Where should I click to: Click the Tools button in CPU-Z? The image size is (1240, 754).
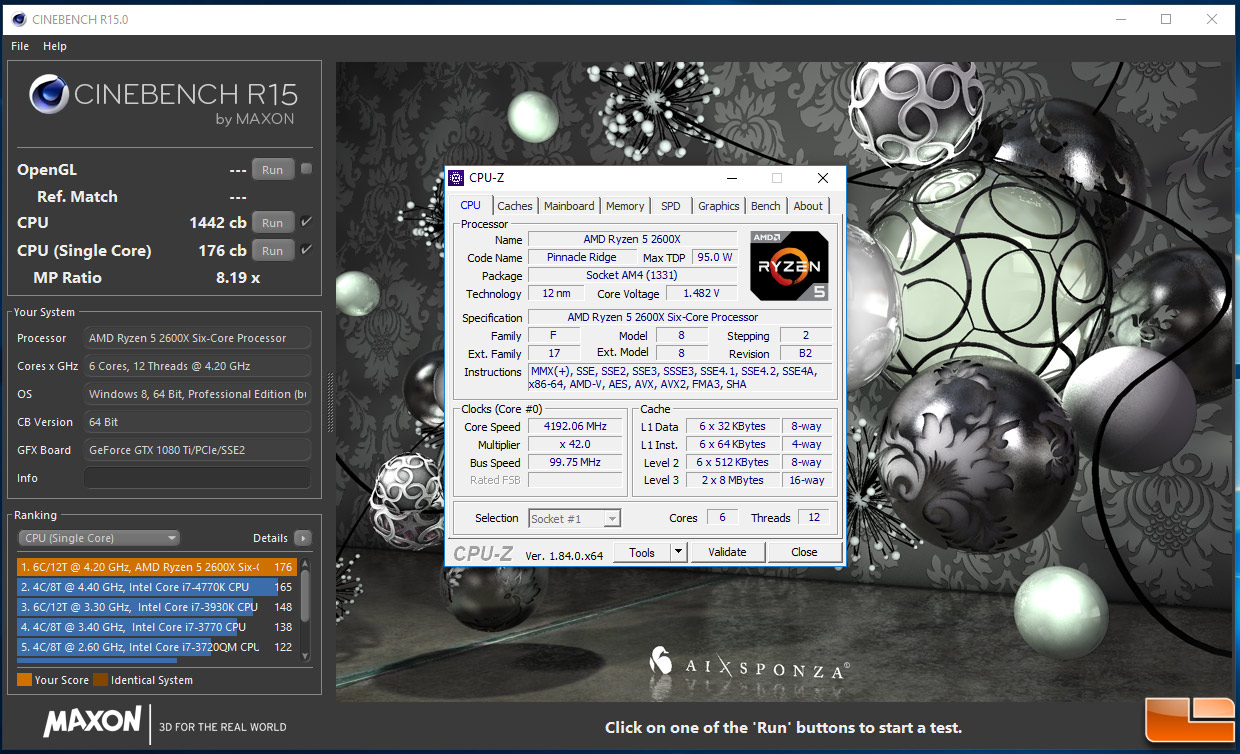coord(642,552)
